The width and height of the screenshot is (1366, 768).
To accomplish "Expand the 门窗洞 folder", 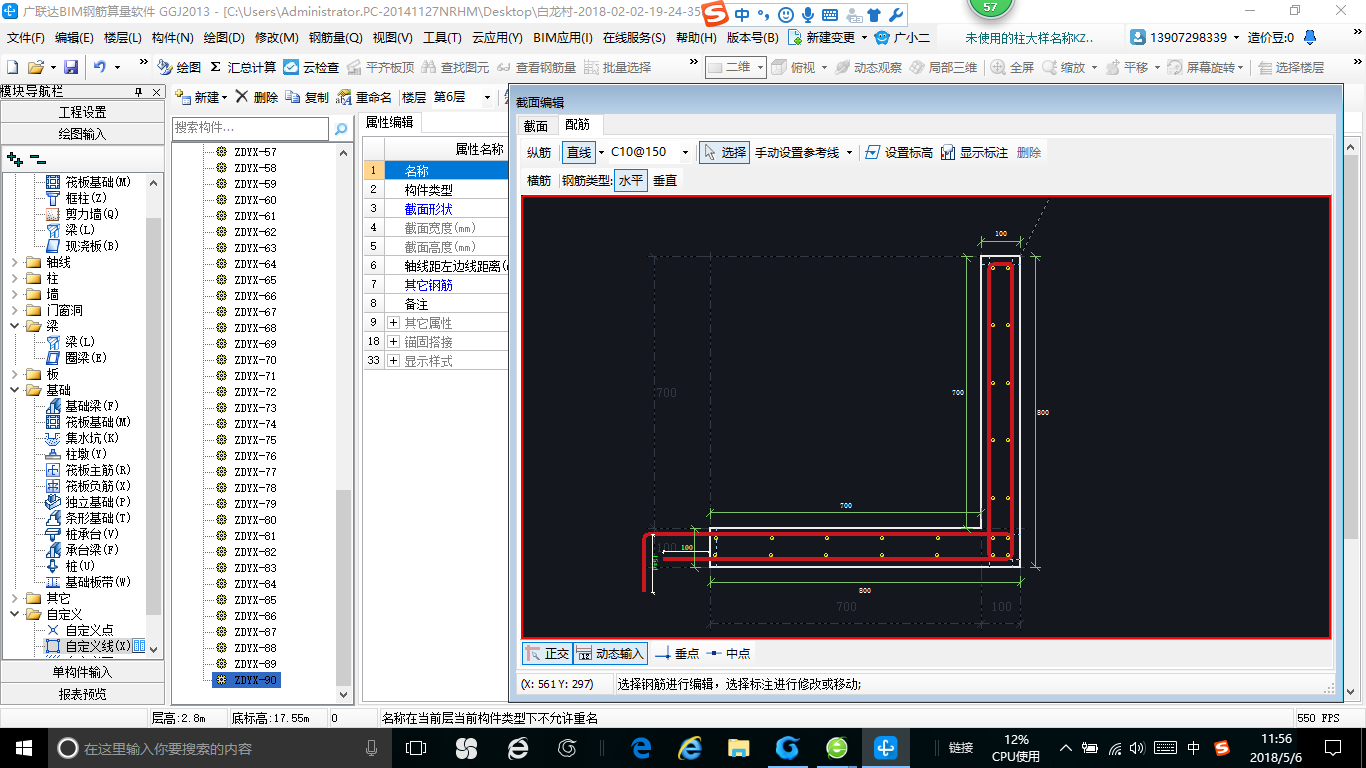I will [x=14, y=310].
